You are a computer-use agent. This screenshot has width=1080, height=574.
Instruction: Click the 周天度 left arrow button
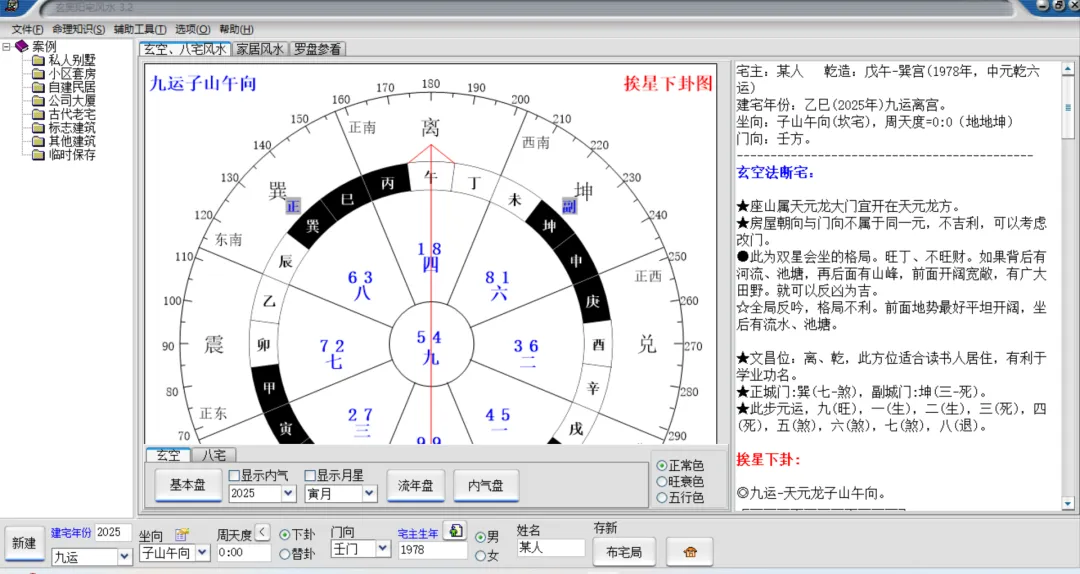tap(262, 531)
